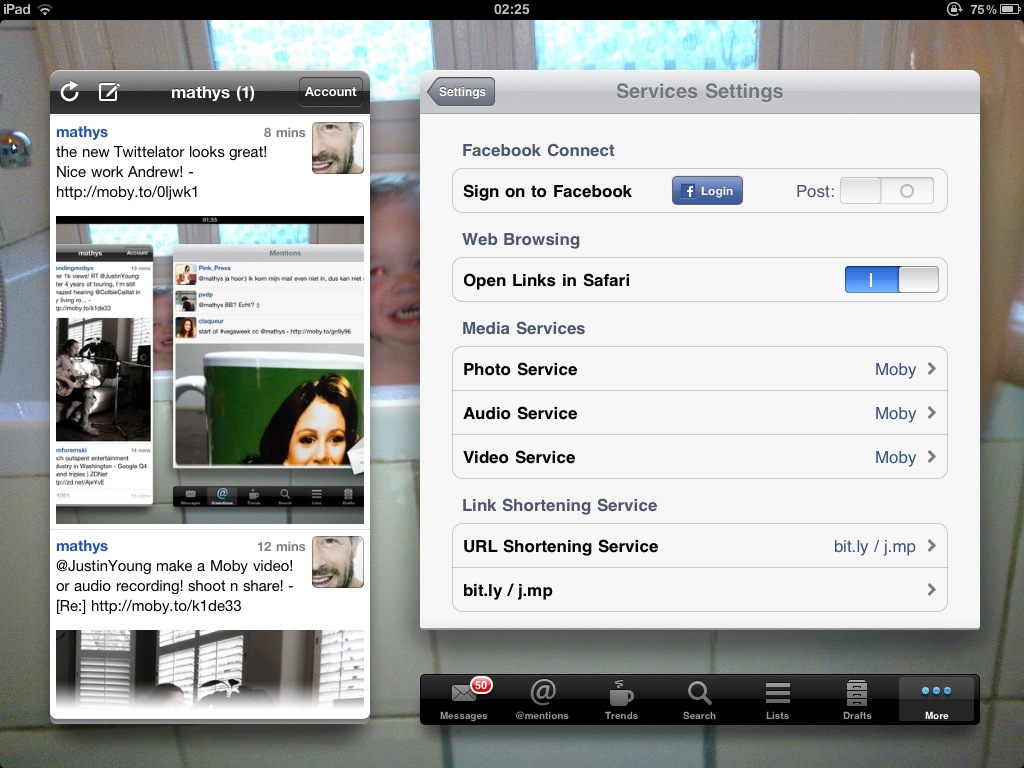Open the Trends coffee cup tab
1024x768 pixels.
point(621,699)
